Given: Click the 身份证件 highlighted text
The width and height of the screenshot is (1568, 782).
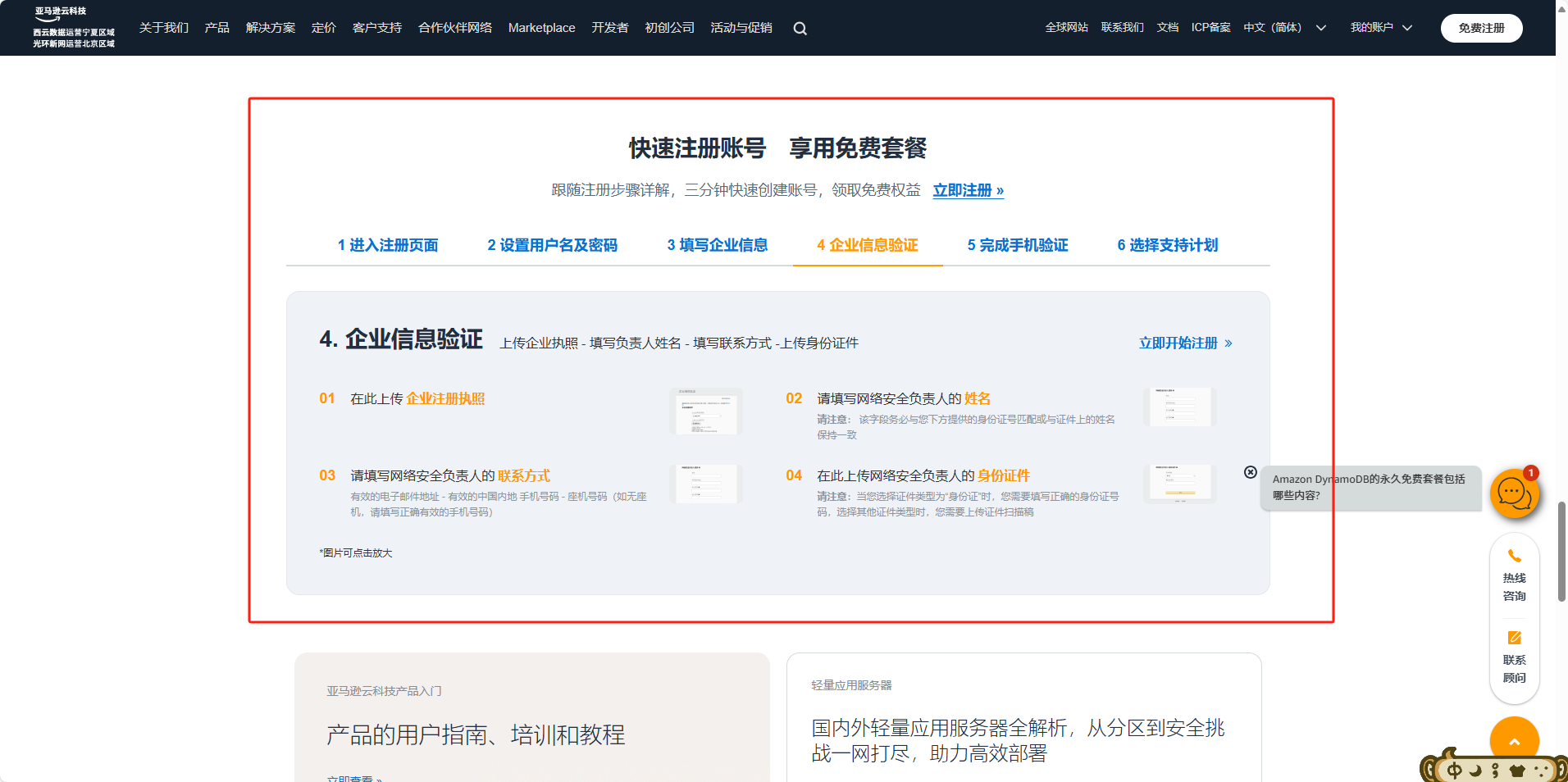Looking at the screenshot, I should pyautogui.click(x=1004, y=475).
